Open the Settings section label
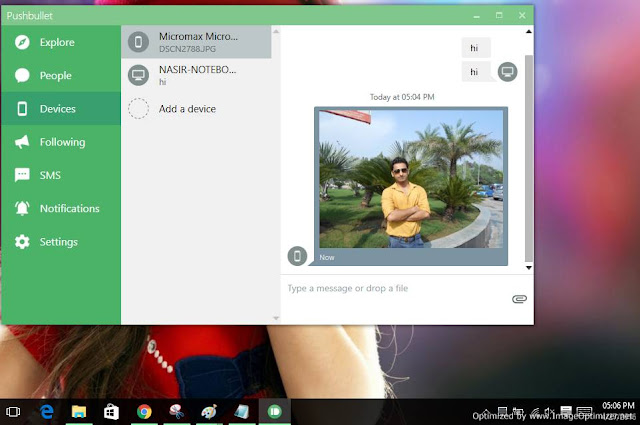Screen dimensions: 640x425 point(58,242)
